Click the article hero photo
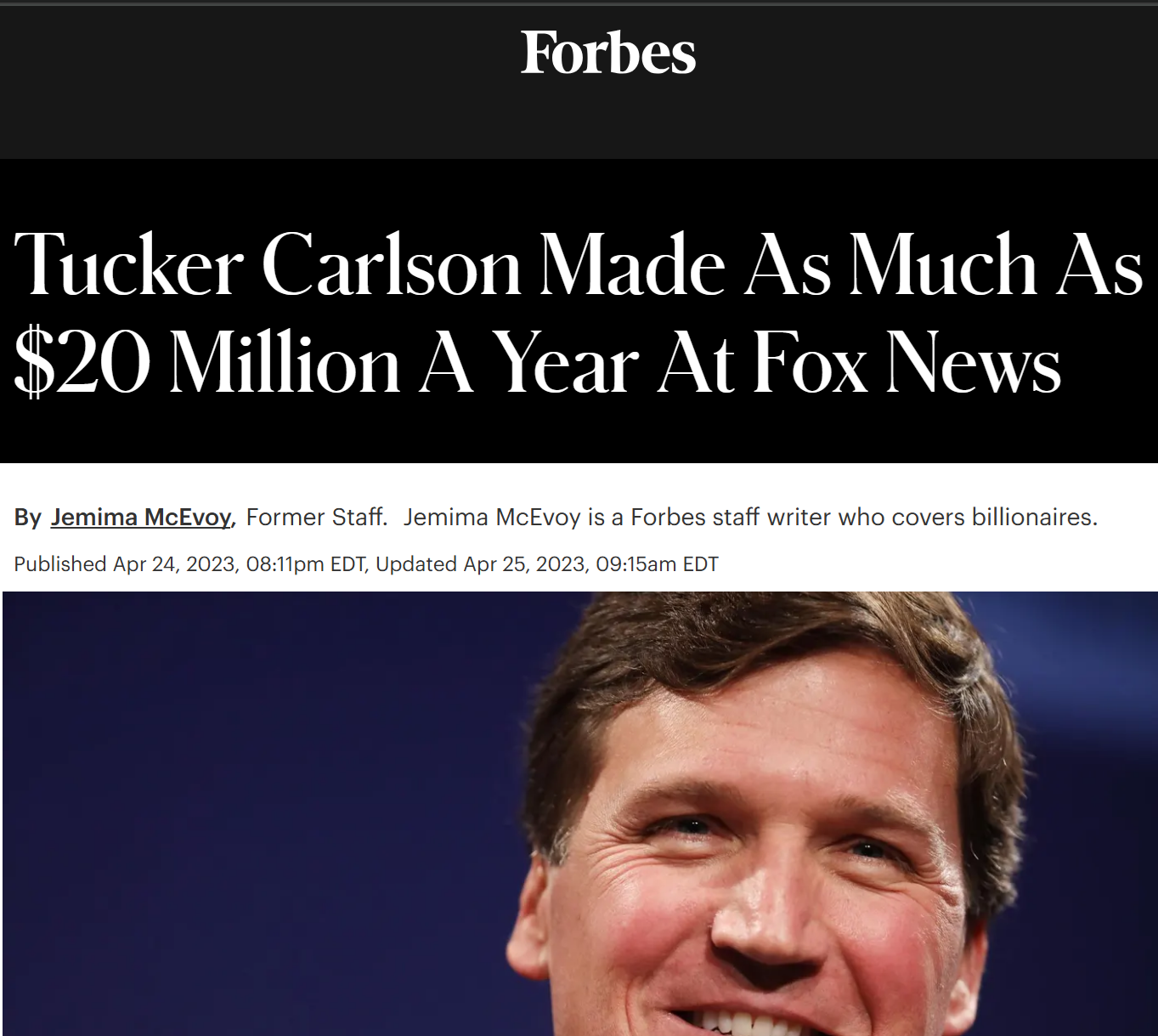1158x1036 pixels. [580, 813]
